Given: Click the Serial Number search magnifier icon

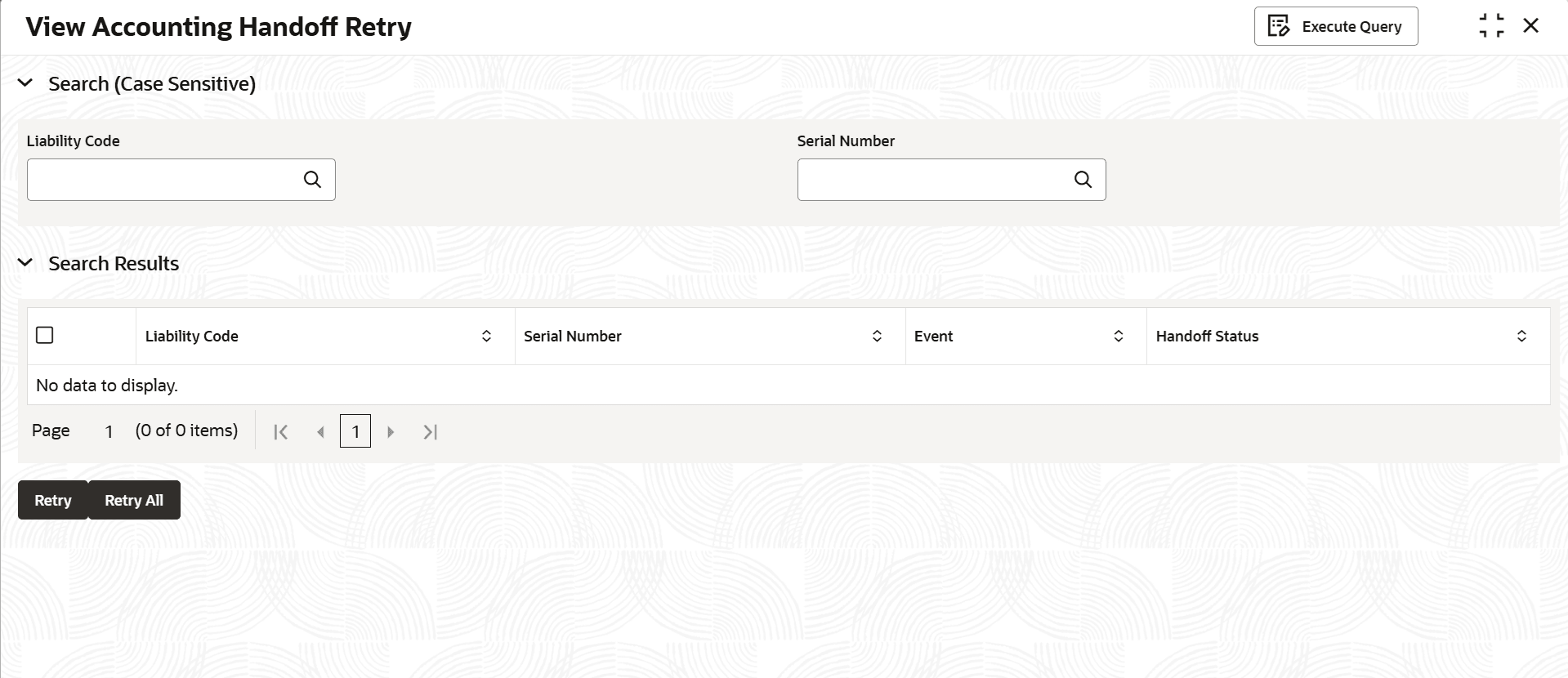Looking at the screenshot, I should (1083, 180).
